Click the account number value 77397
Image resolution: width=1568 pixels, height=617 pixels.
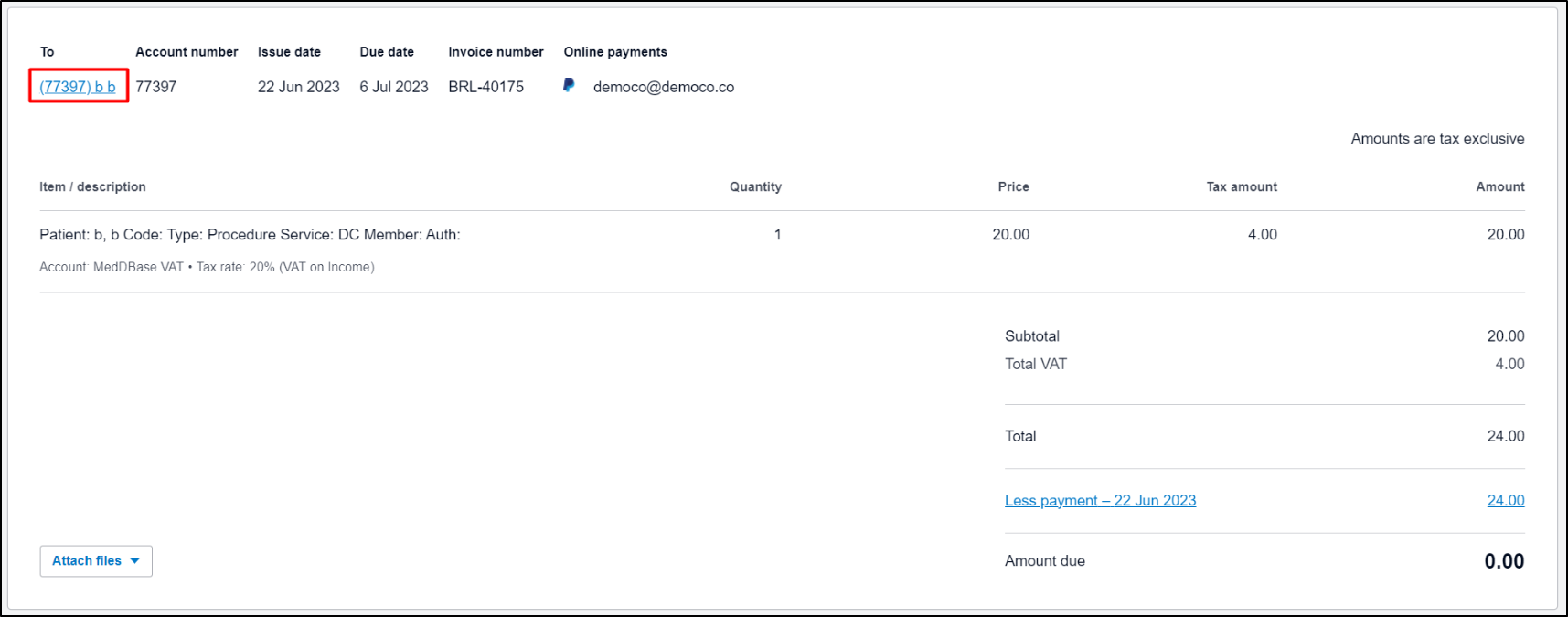(x=155, y=87)
